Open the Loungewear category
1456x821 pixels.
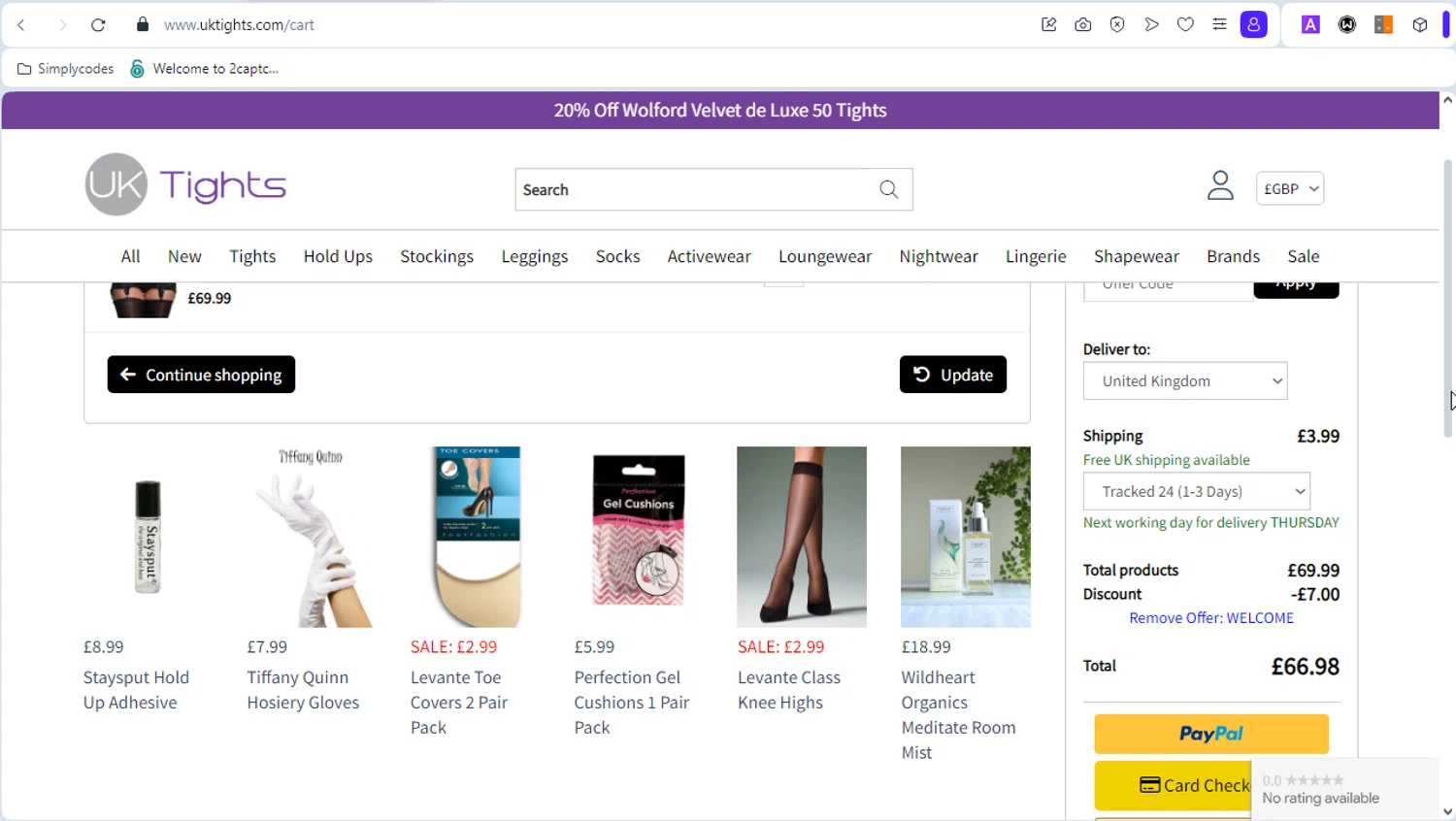[x=825, y=257]
